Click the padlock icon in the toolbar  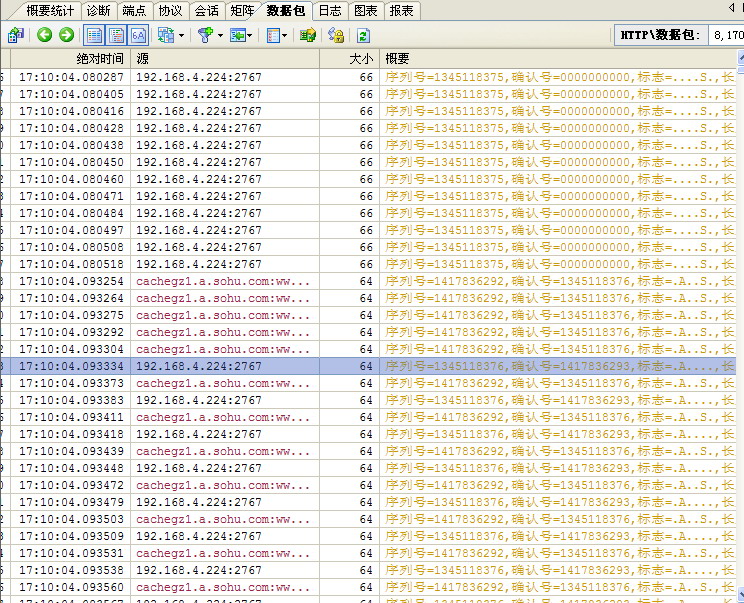pyautogui.click(x=336, y=35)
